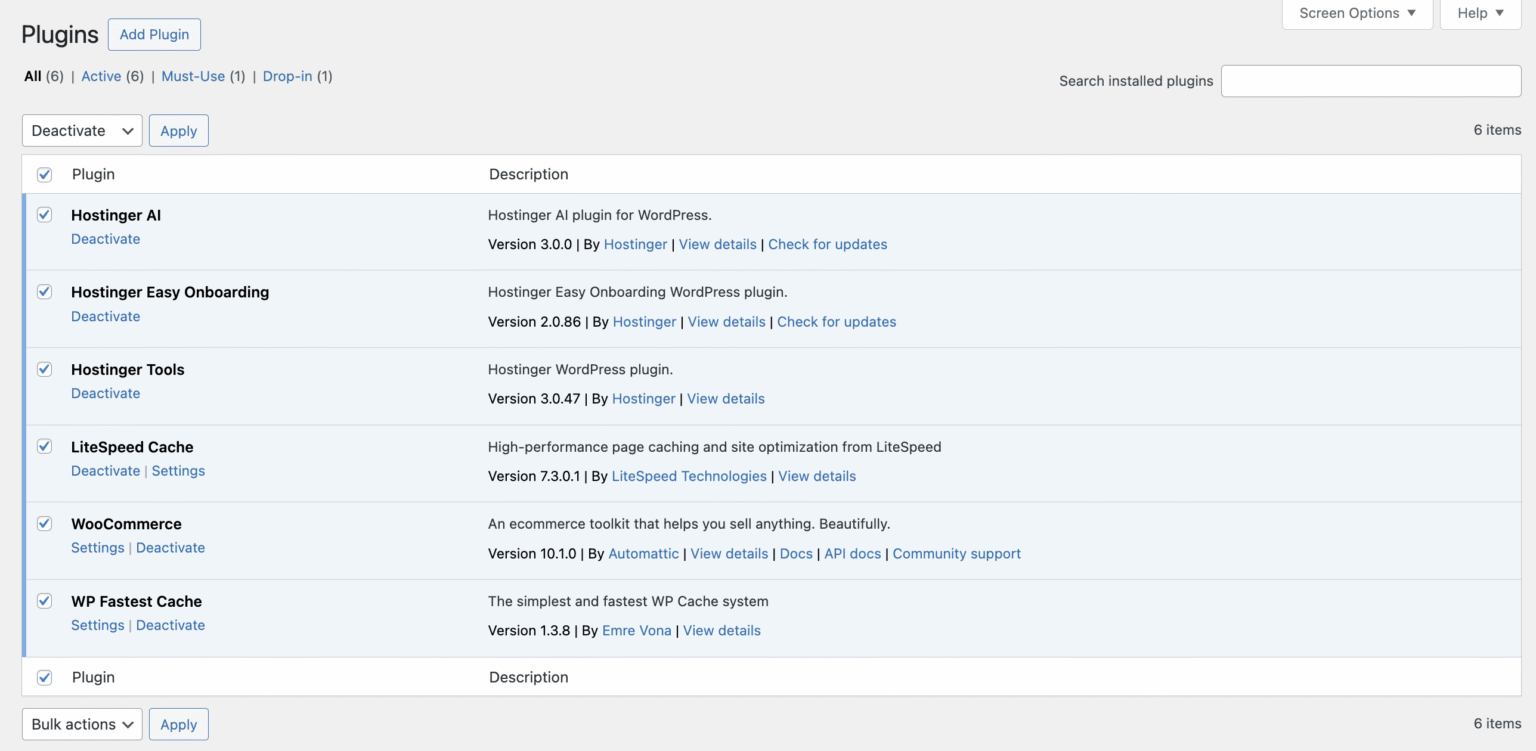
Task: Click the search installed plugins field
Action: click(1370, 81)
